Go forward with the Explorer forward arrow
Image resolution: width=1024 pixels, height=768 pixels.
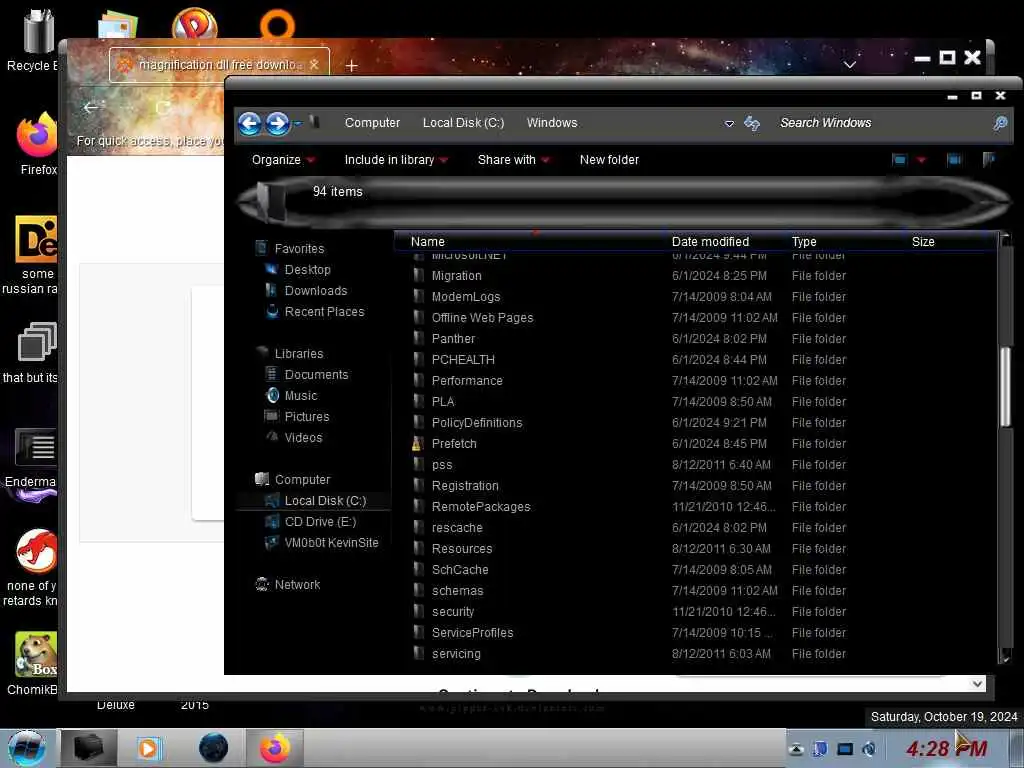(278, 123)
